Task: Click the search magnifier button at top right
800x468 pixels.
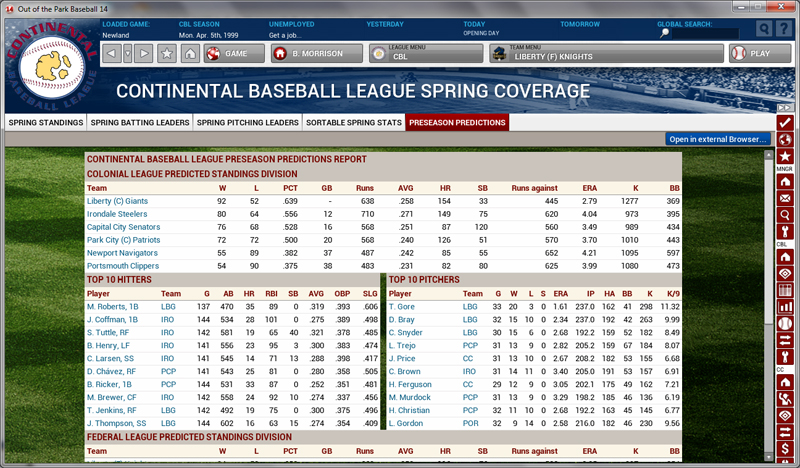Action: [x=765, y=29]
